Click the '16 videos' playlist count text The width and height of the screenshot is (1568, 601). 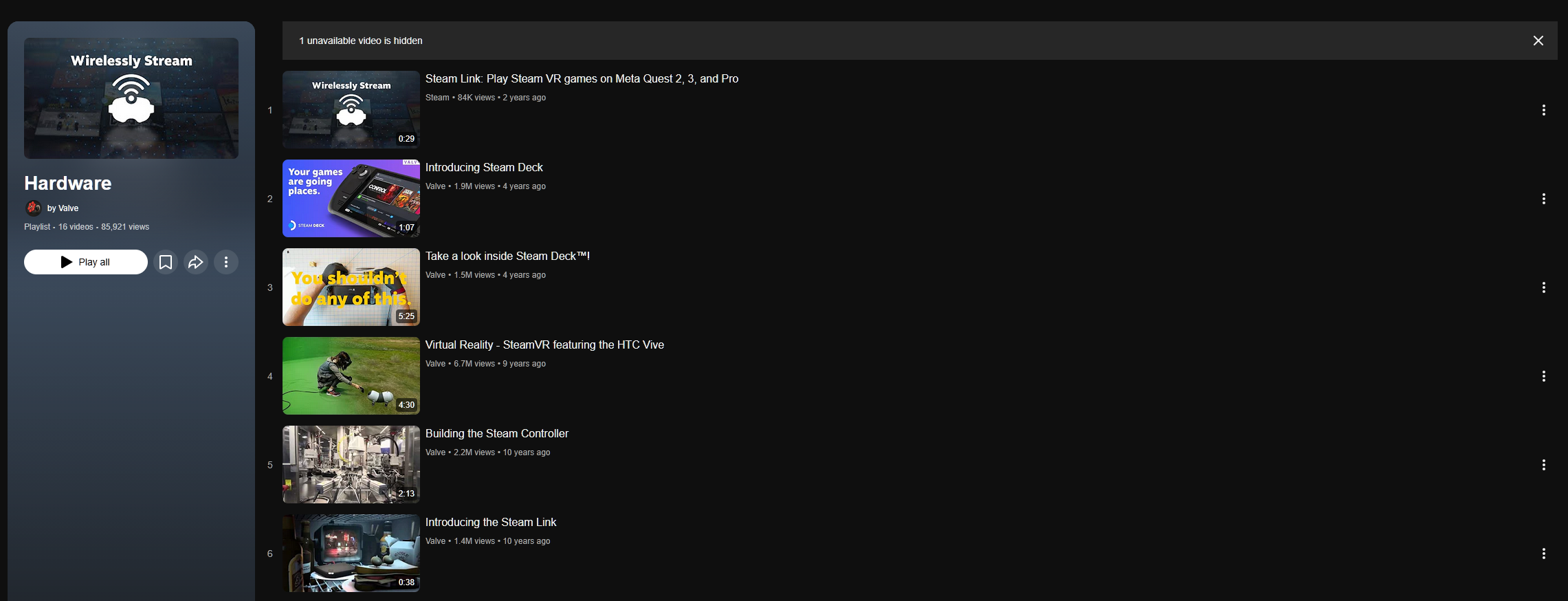[x=76, y=227]
